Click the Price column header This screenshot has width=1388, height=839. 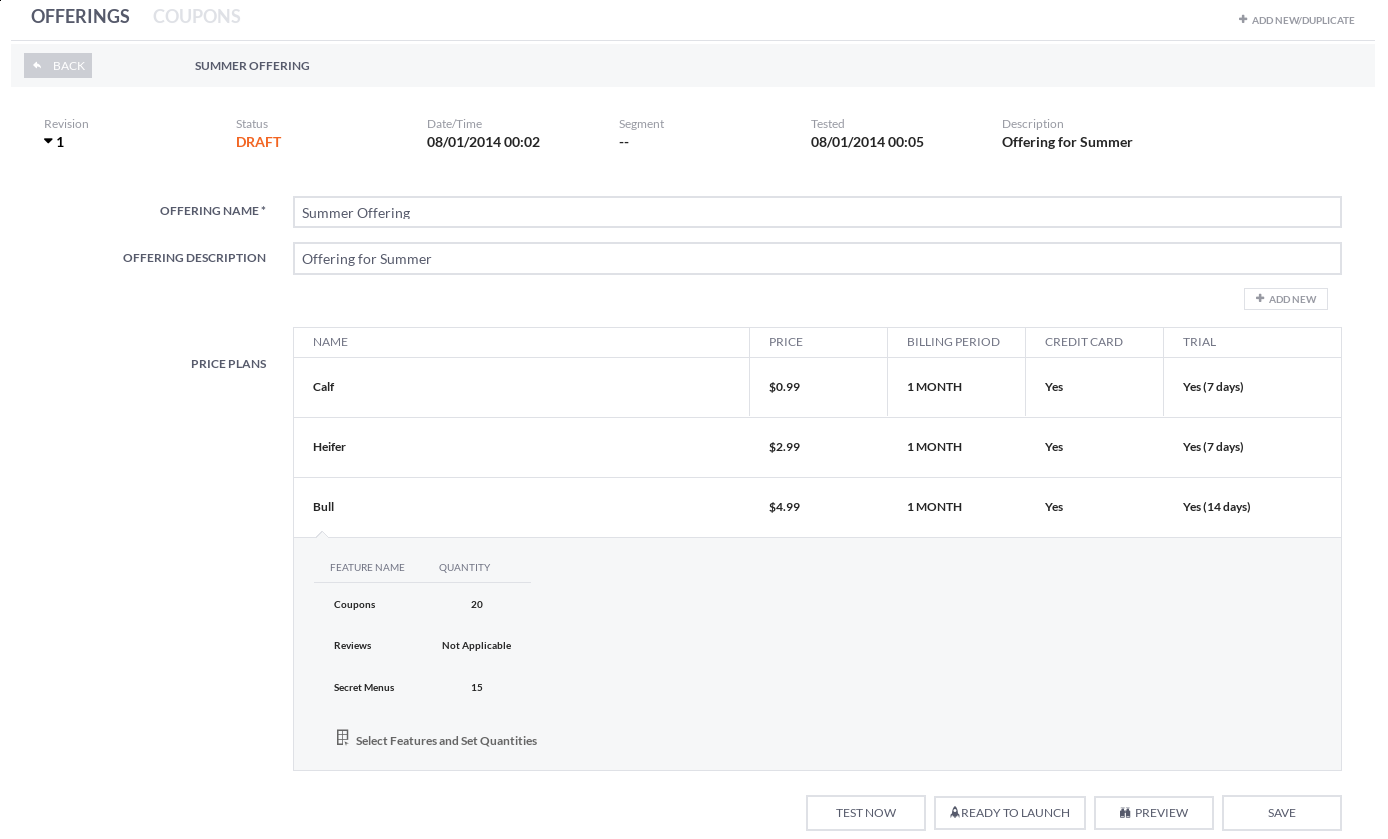tap(786, 342)
